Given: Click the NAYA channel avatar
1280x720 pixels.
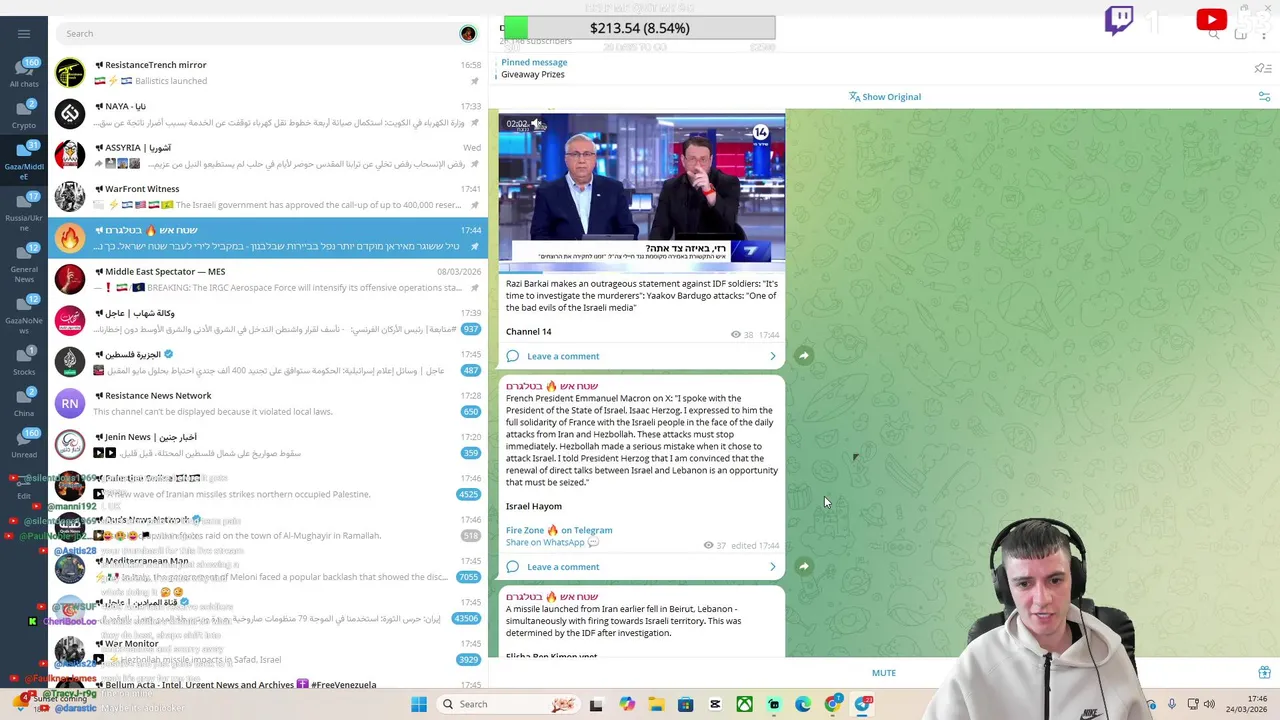Looking at the screenshot, I should pos(70,114).
